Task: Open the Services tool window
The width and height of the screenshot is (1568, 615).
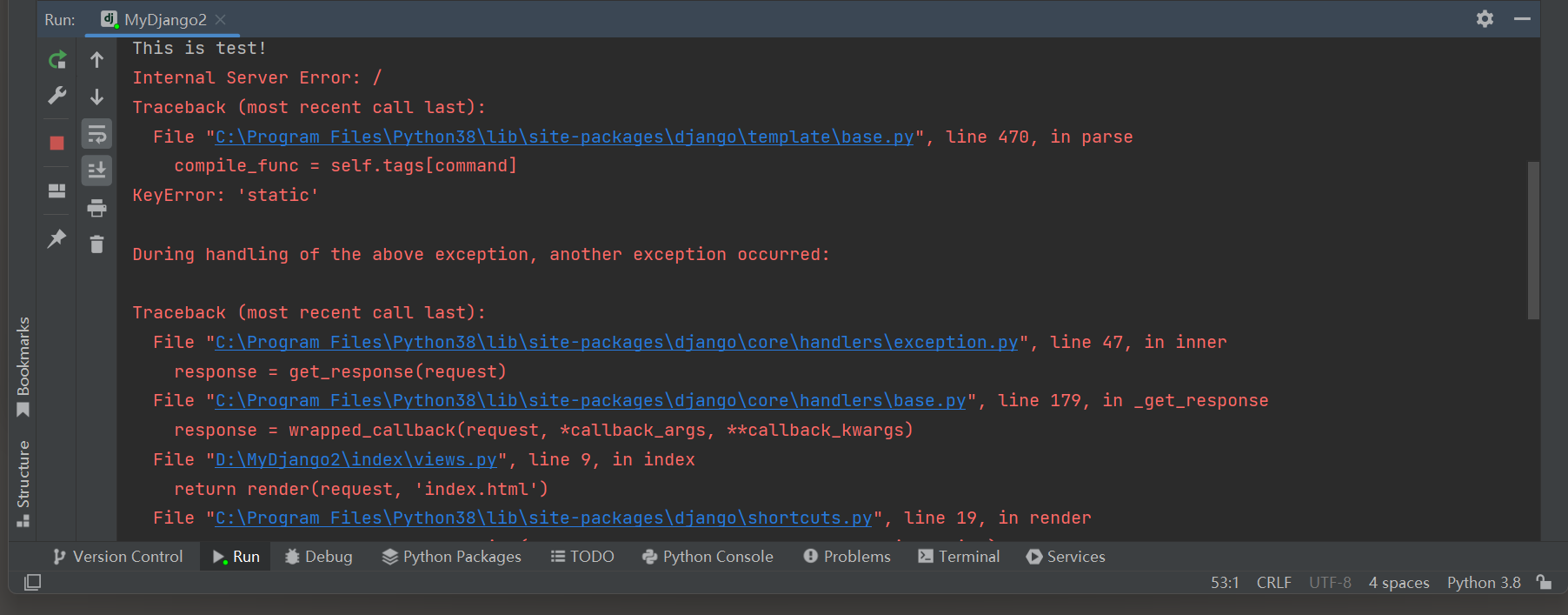Action: (x=1066, y=557)
